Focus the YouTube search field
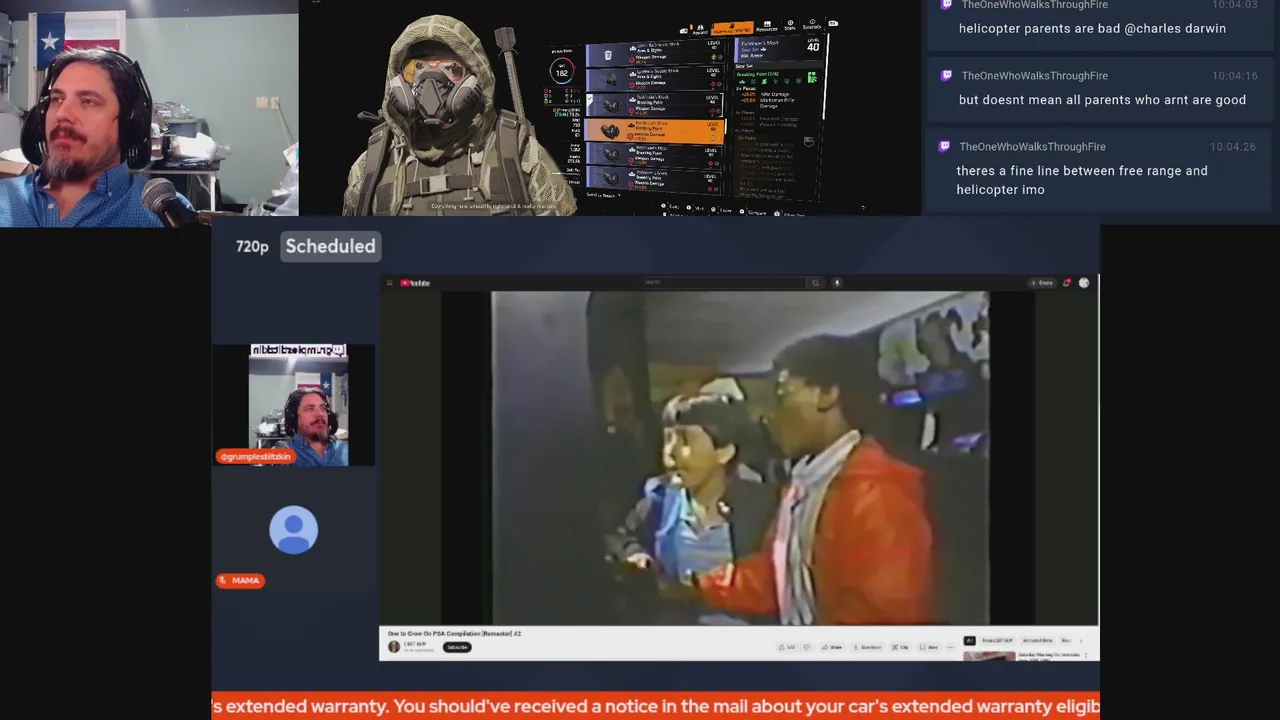Screen dimensions: 1280x720 725,283
